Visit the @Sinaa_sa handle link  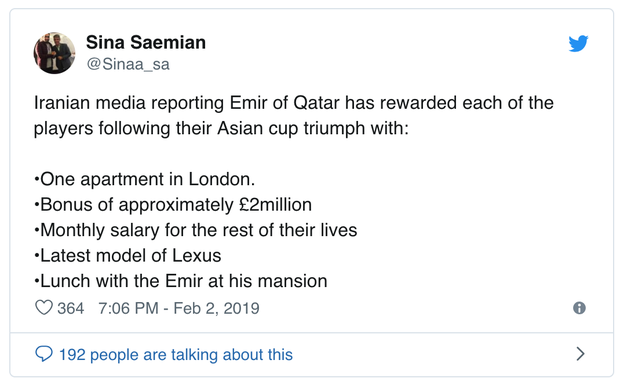[x=128, y=64]
